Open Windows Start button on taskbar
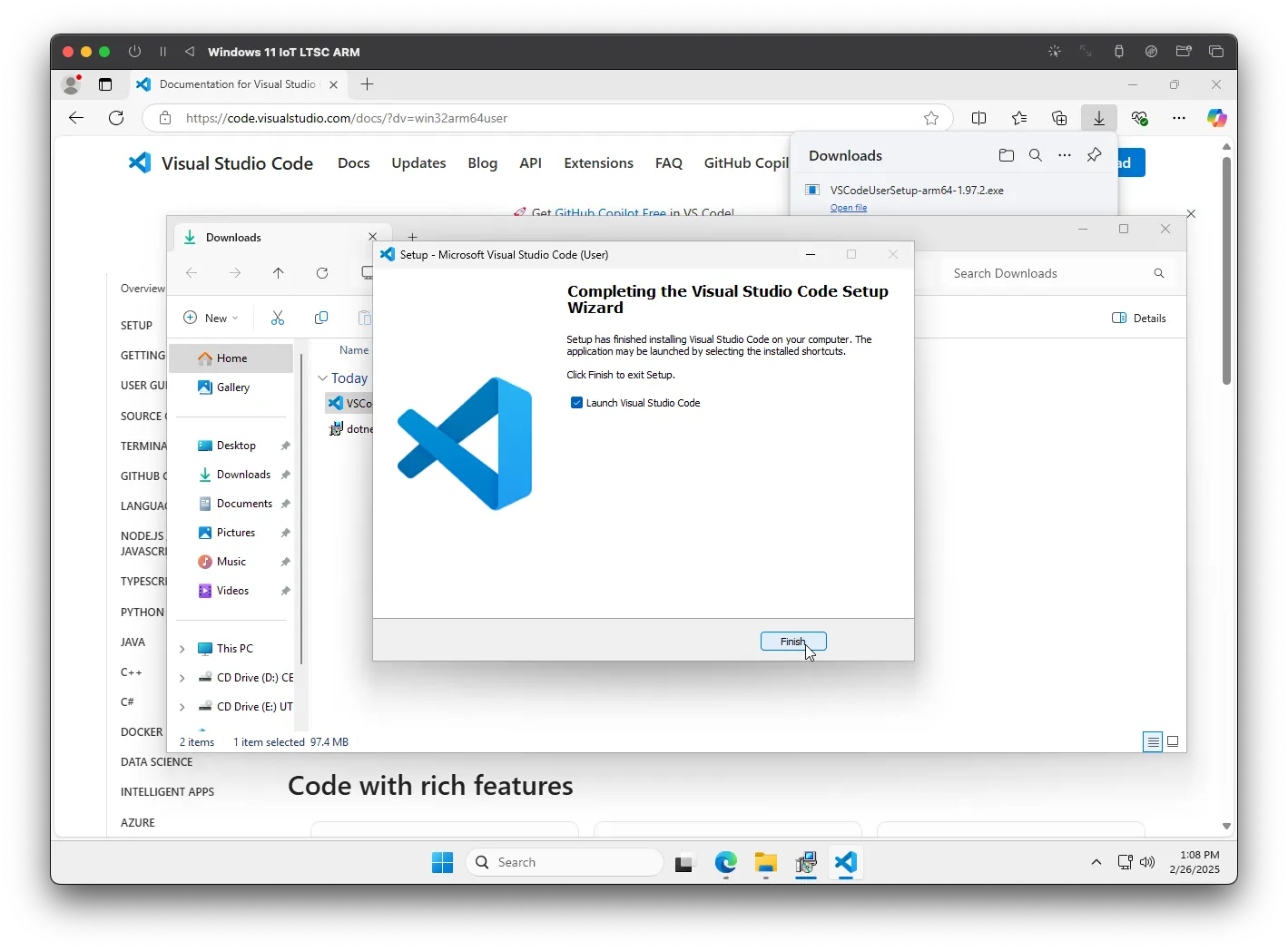Image resolution: width=1288 pixels, height=951 pixels. [x=442, y=862]
